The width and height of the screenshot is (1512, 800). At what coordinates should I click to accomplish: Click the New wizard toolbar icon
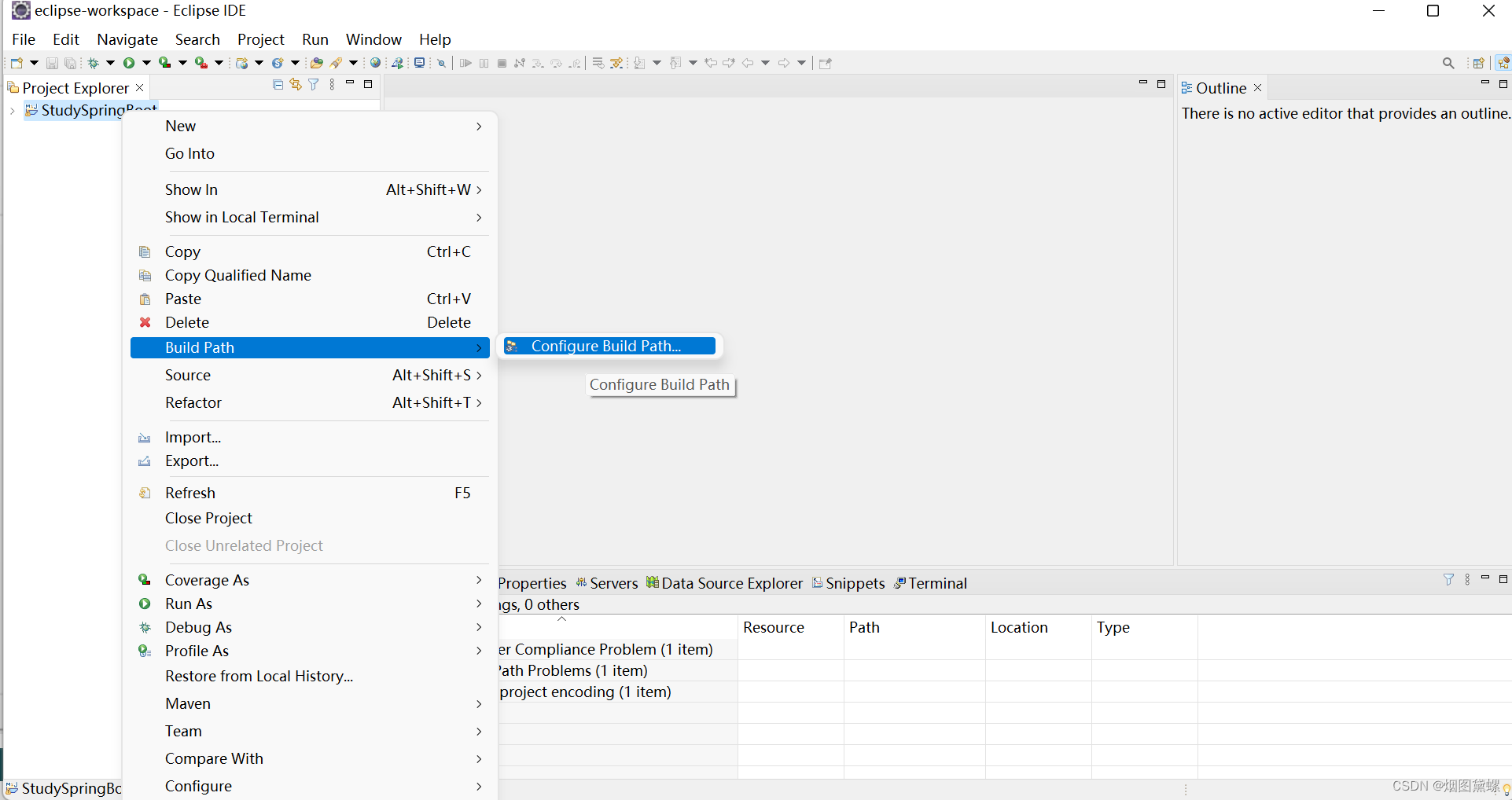click(17, 63)
